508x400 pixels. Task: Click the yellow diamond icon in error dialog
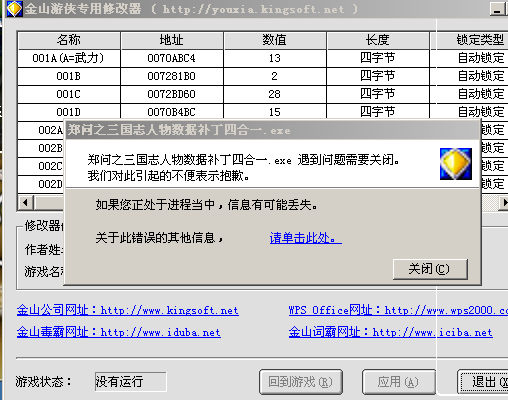pos(456,164)
